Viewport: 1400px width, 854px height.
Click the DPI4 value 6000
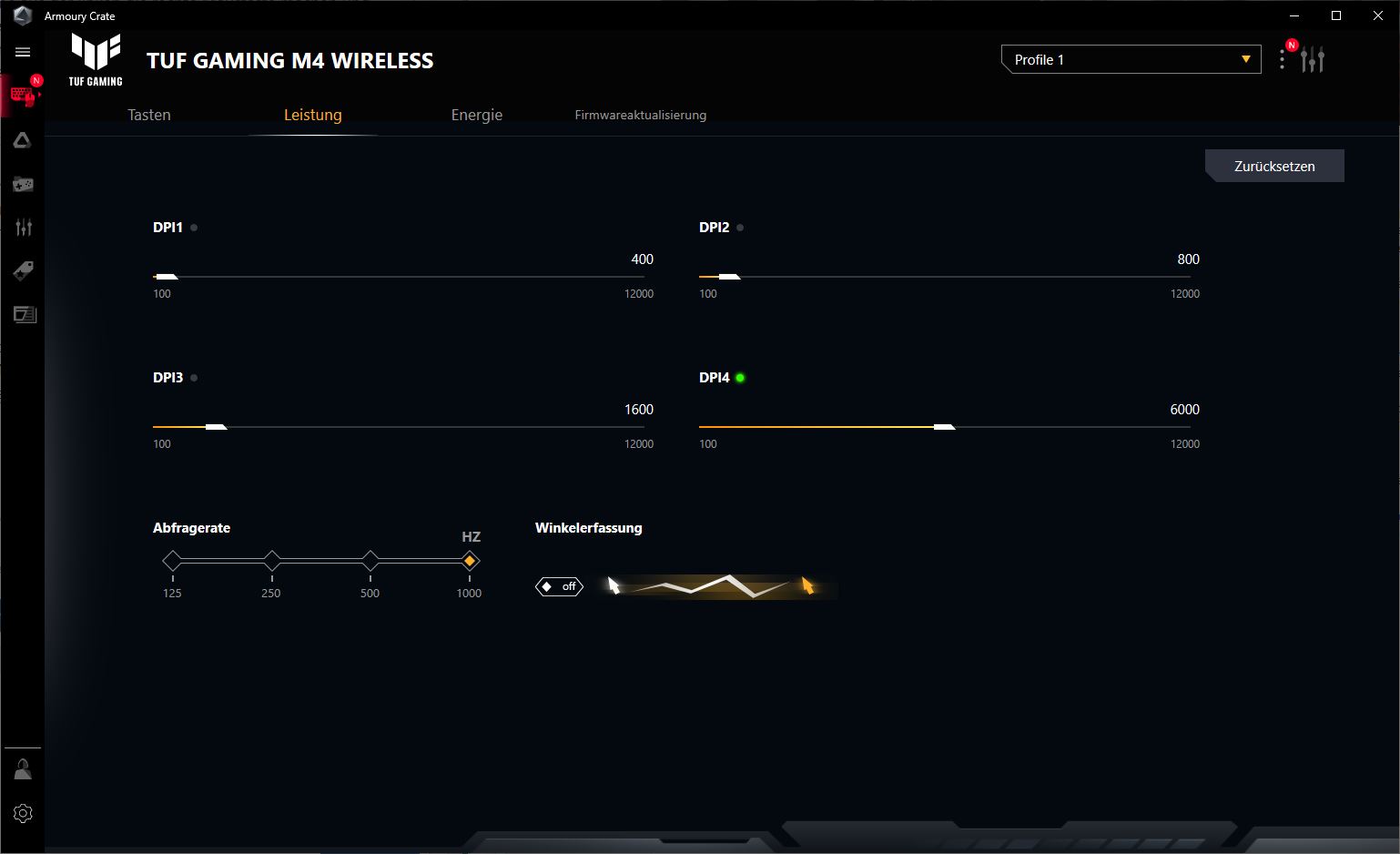click(1184, 410)
